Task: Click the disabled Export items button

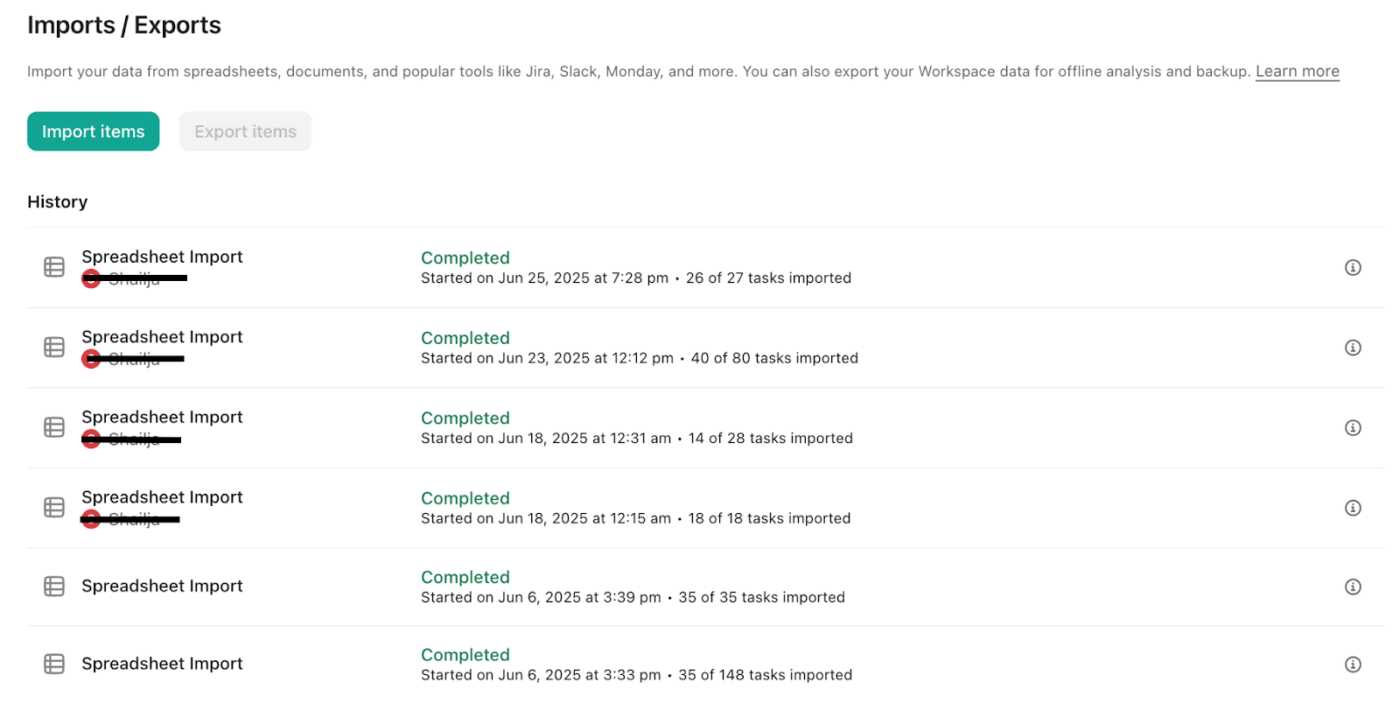Action: (x=245, y=132)
